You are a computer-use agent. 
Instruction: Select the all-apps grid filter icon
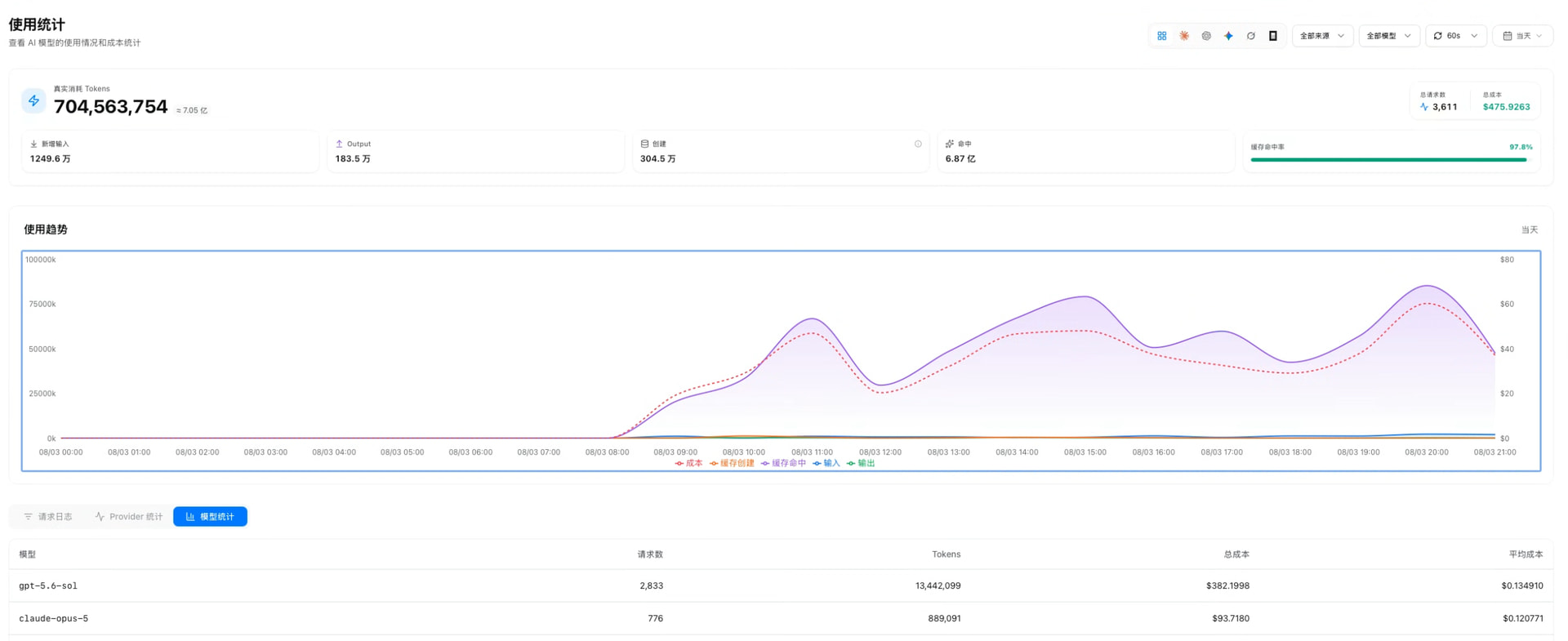tap(1161, 36)
